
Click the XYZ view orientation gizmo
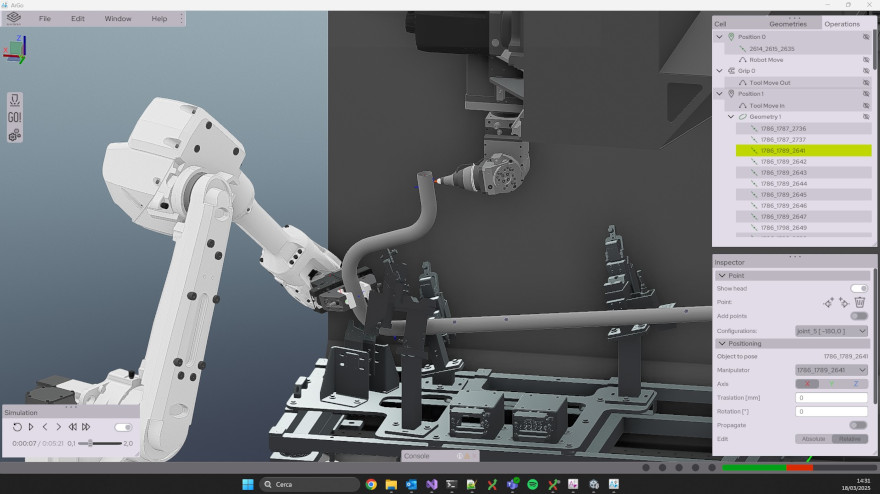point(15,49)
